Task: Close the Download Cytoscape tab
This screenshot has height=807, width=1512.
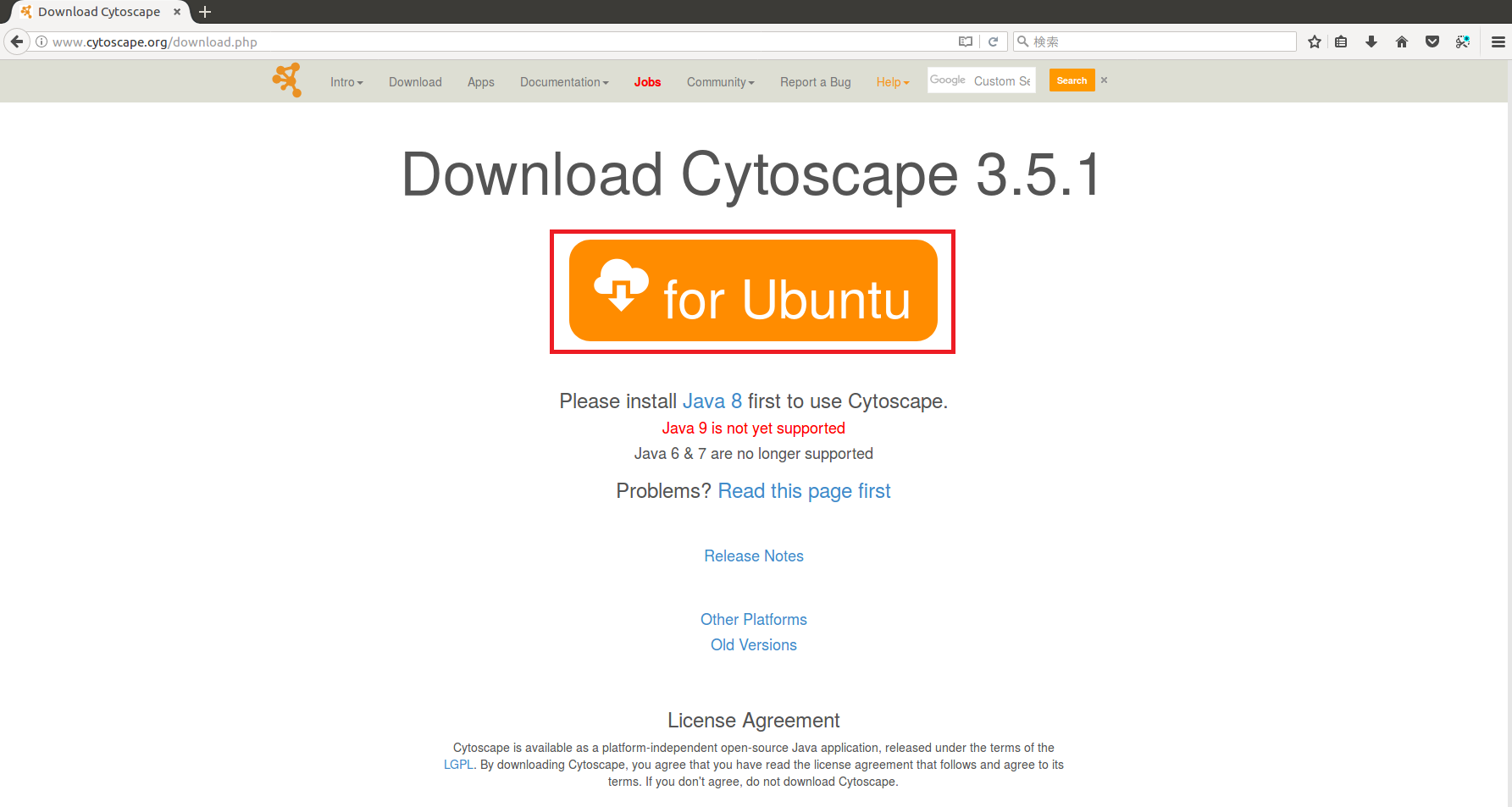Action: click(177, 12)
